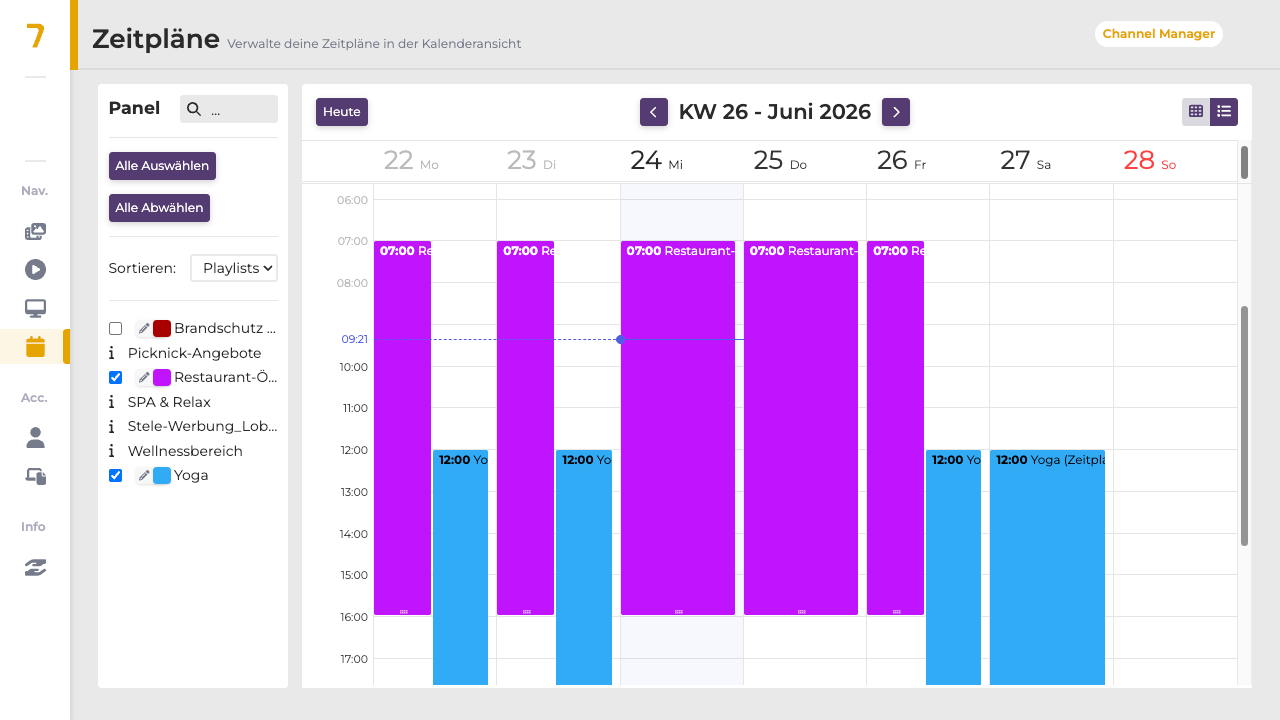The height and width of the screenshot is (720, 1280).
Task: Select SPA & Relax panel item
Action: click(169, 402)
